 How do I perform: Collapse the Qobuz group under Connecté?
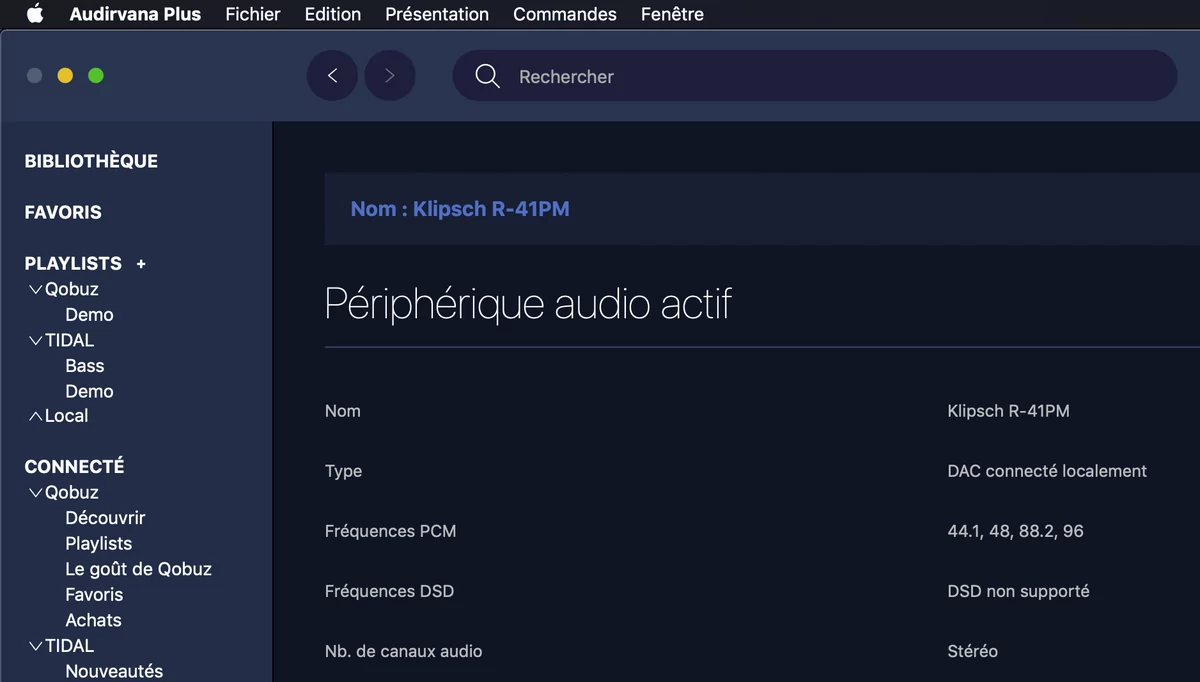36,493
